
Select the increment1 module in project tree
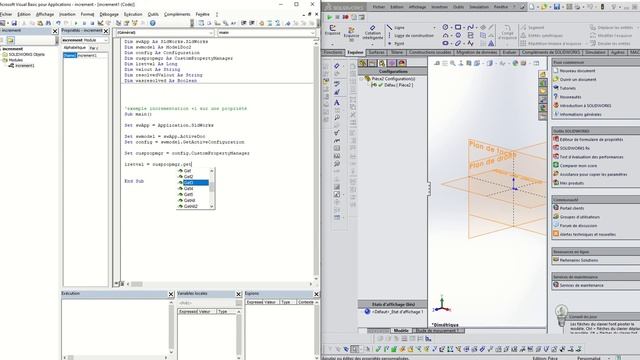coord(24,65)
